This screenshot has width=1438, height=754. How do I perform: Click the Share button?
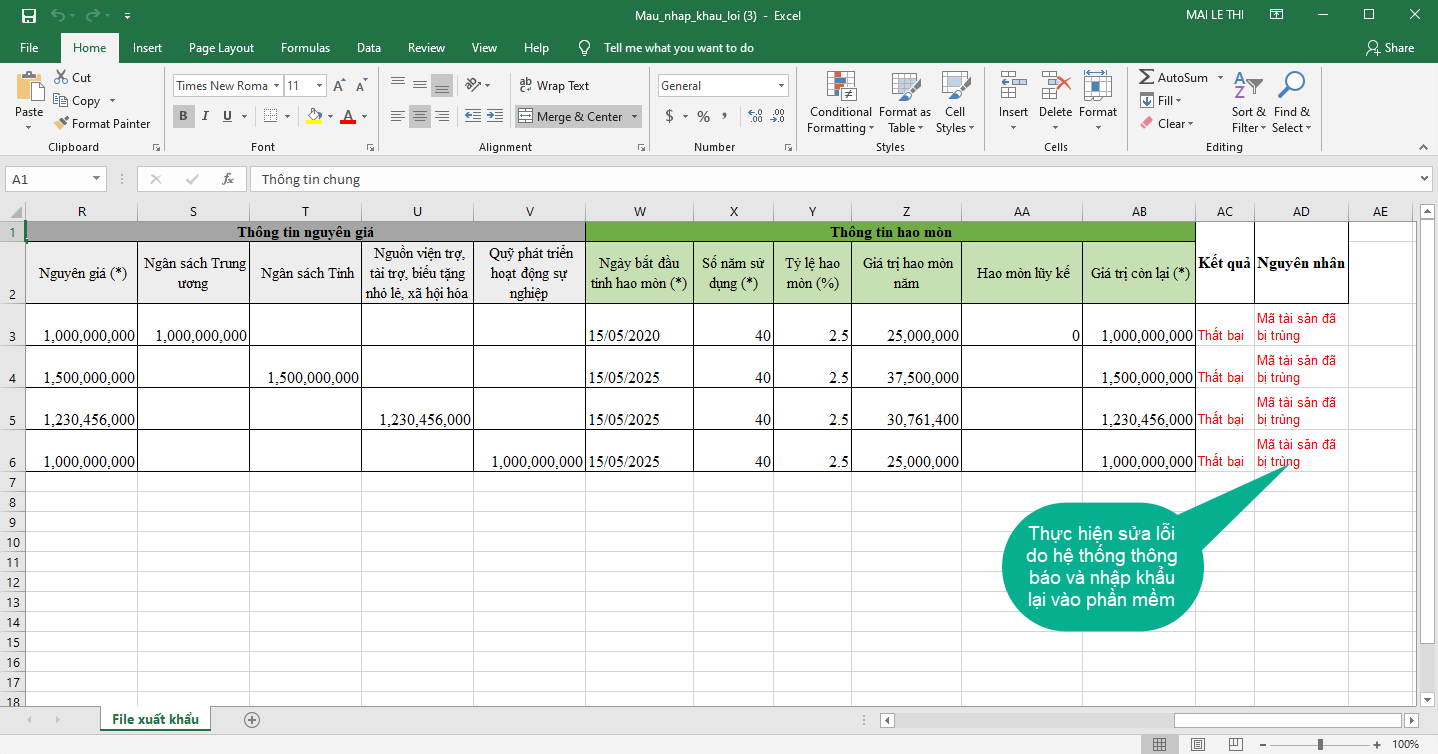pyautogui.click(x=1389, y=48)
